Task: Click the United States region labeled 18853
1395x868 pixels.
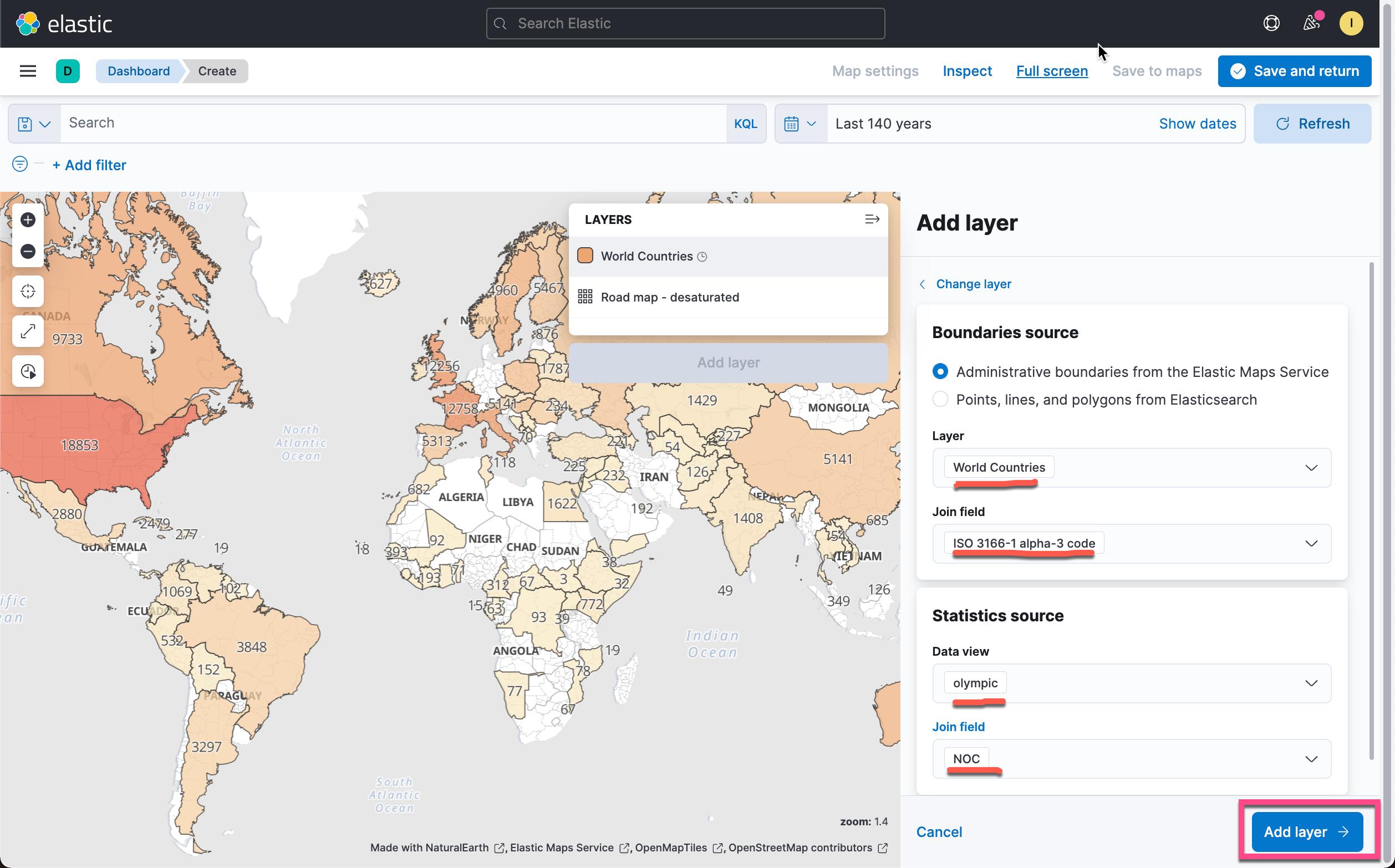Action: tap(79, 445)
